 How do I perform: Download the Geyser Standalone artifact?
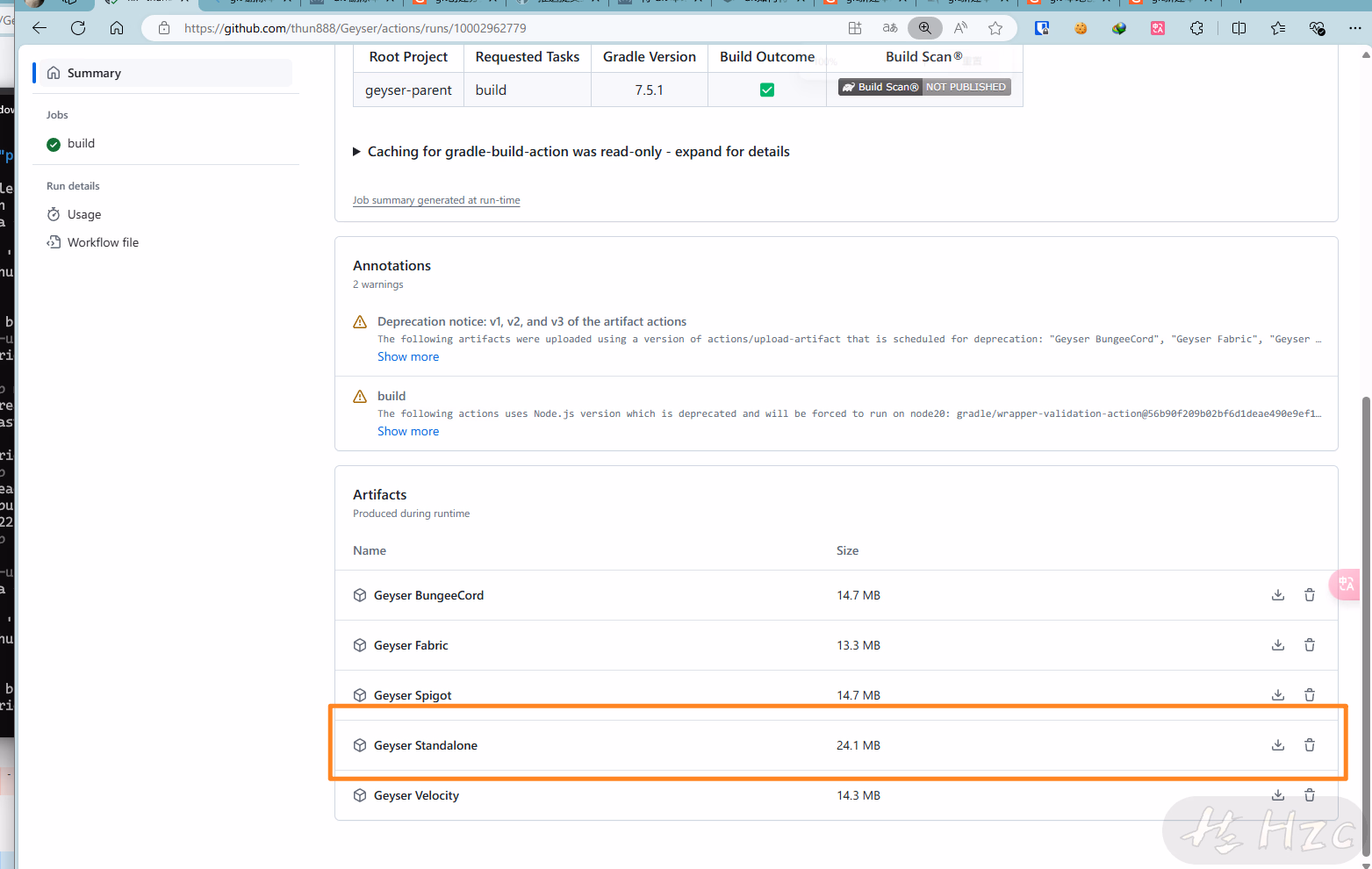click(x=1278, y=745)
